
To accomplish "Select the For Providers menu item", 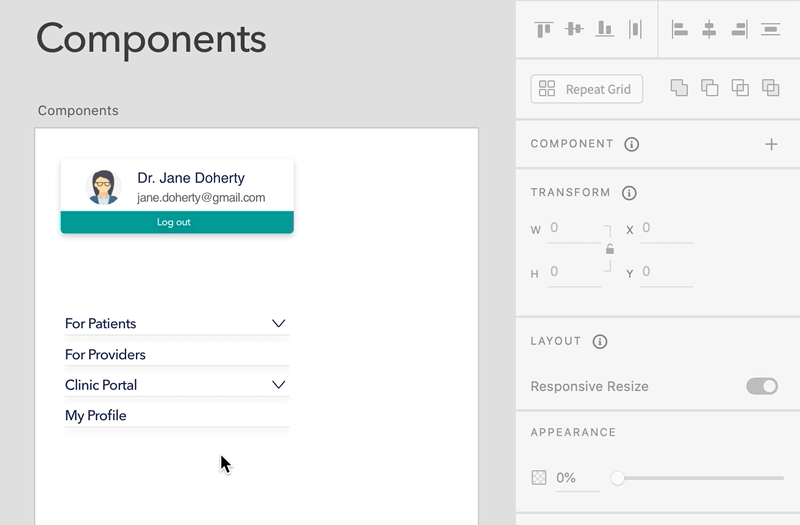I will pos(177,354).
